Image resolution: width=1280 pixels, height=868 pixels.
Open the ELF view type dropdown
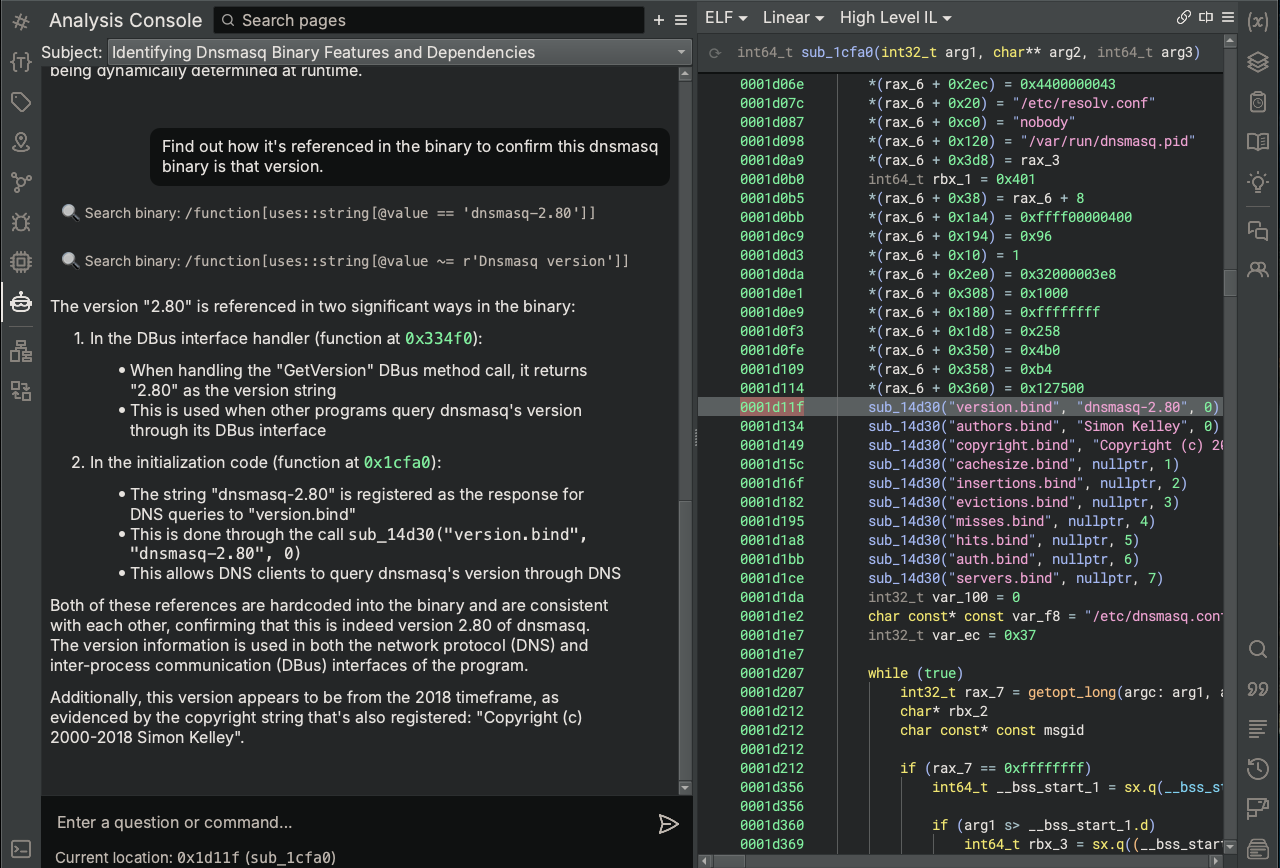pyautogui.click(x=727, y=17)
